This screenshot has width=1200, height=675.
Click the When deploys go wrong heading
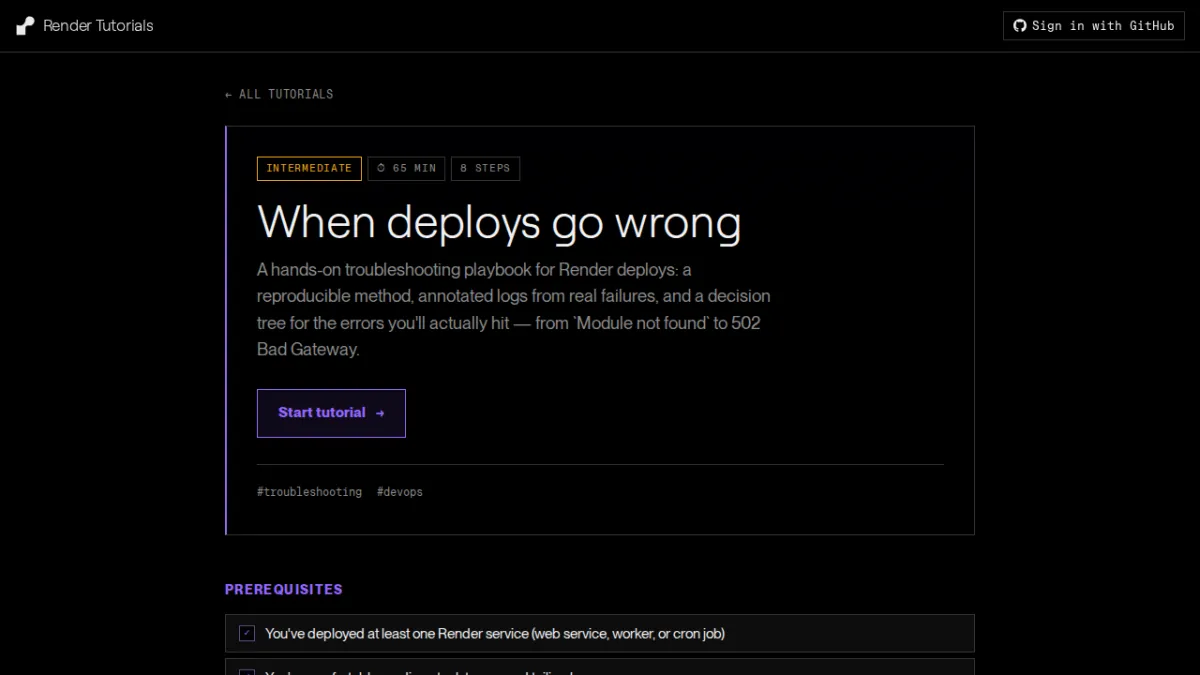pos(499,222)
